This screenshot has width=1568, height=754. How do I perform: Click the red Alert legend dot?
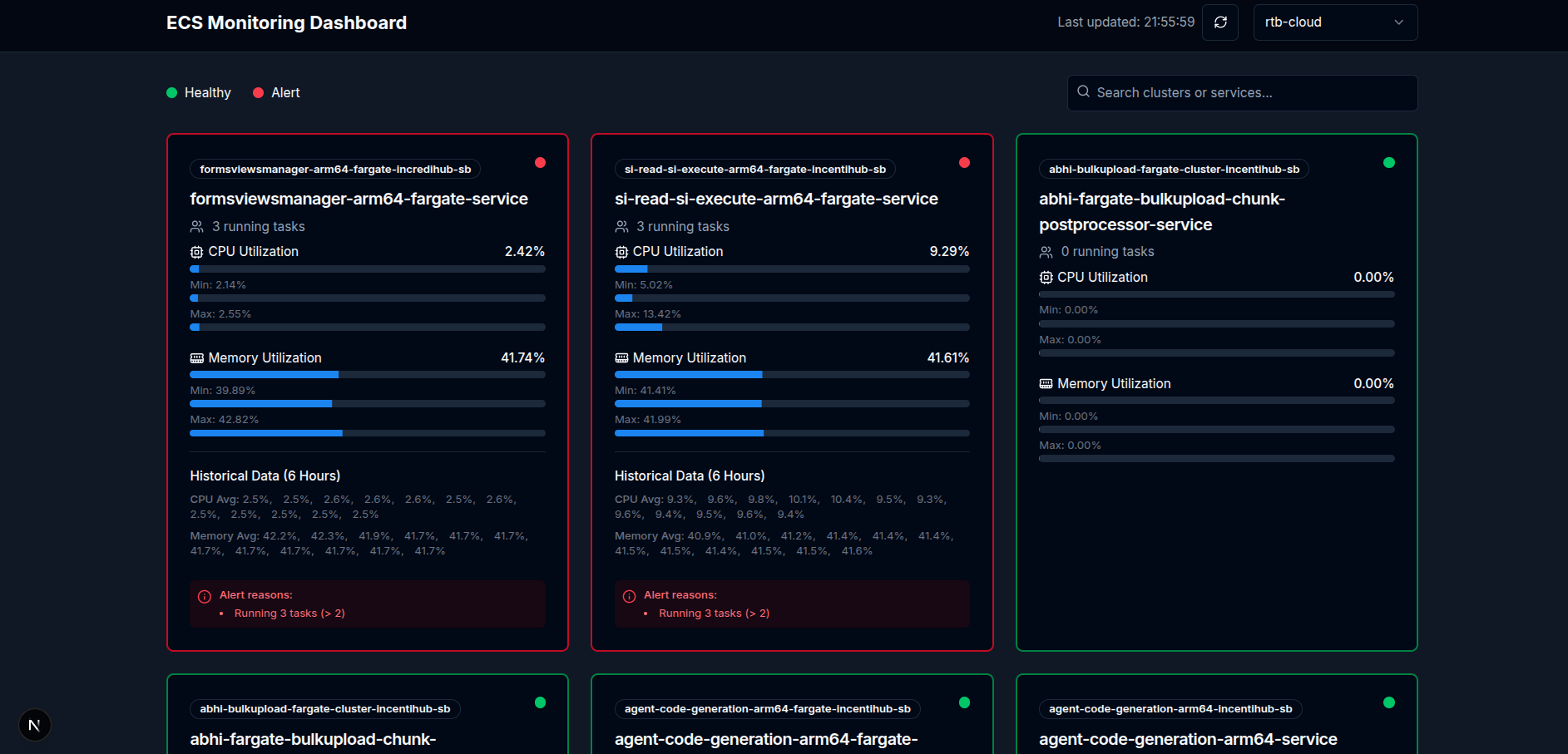coord(259,93)
